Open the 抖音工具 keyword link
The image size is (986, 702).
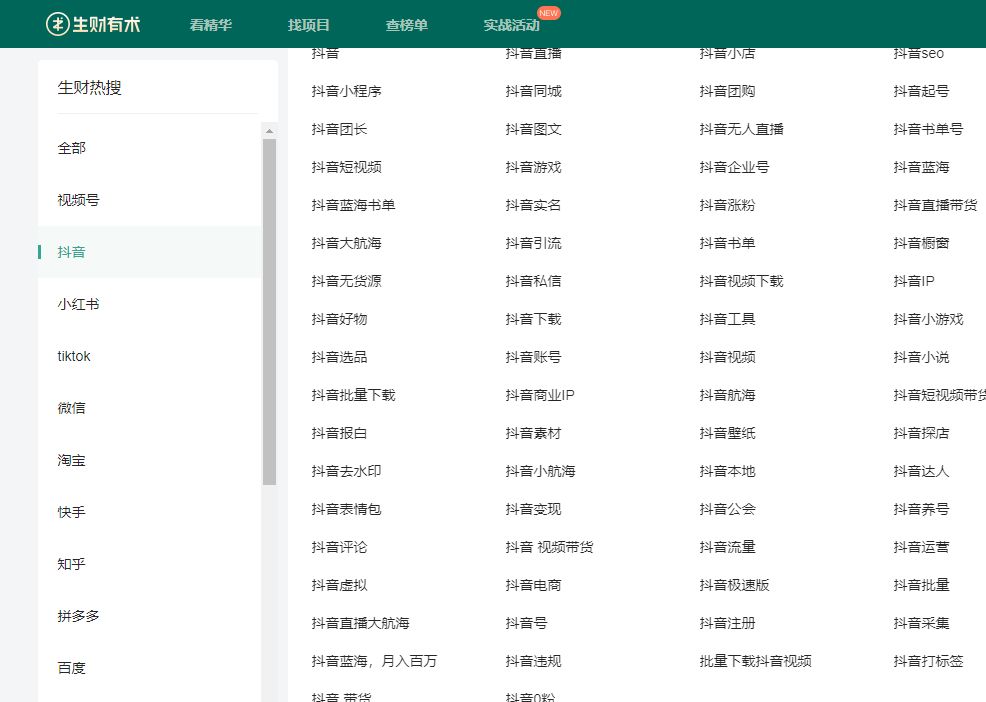pyautogui.click(x=728, y=320)
